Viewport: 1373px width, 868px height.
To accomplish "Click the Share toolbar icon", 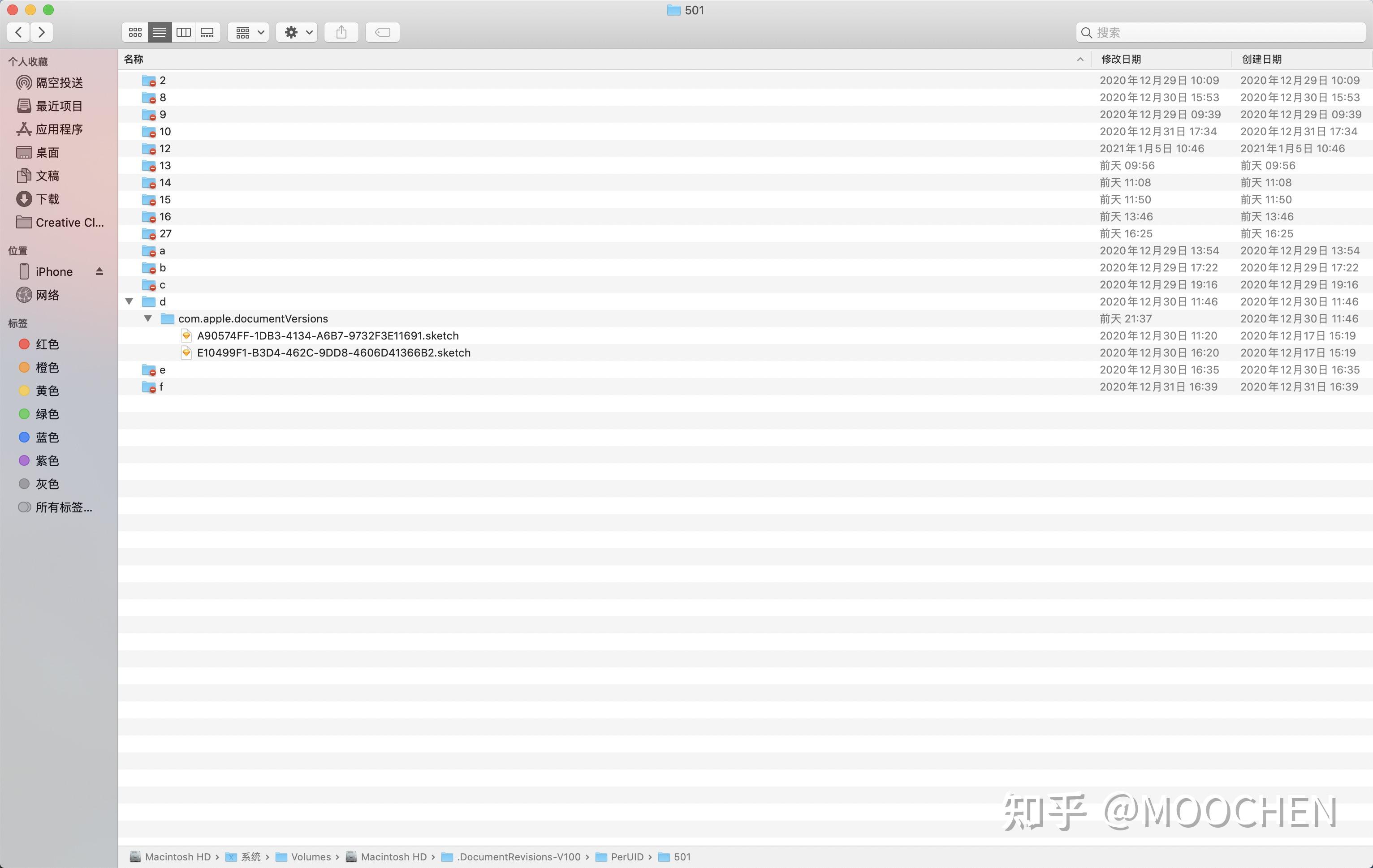I will point(341,33).
